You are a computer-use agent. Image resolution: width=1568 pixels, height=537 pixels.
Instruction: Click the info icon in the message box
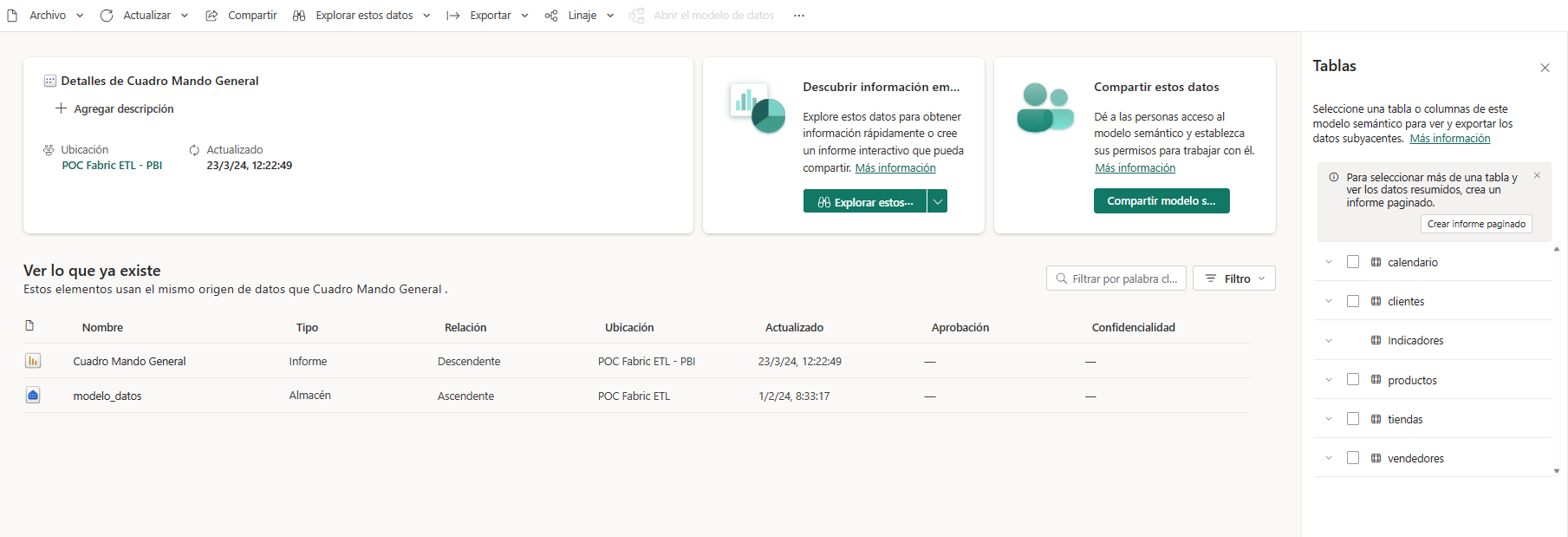[x=1334, y=177]
